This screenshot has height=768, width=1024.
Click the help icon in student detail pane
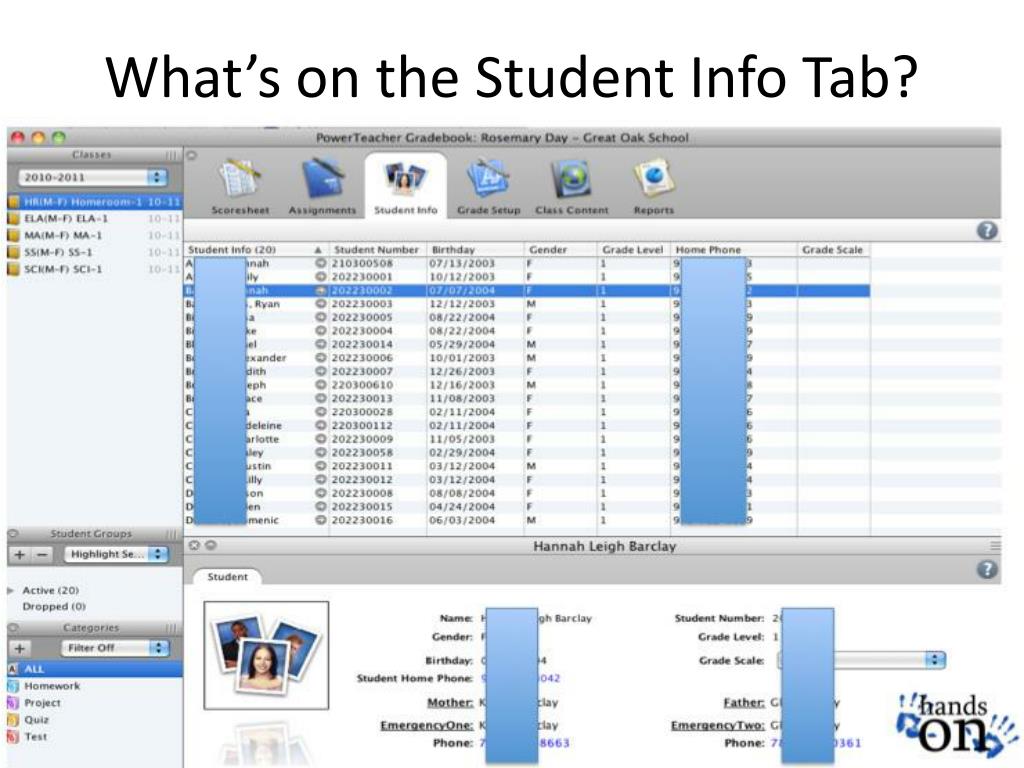pos(987,569)
